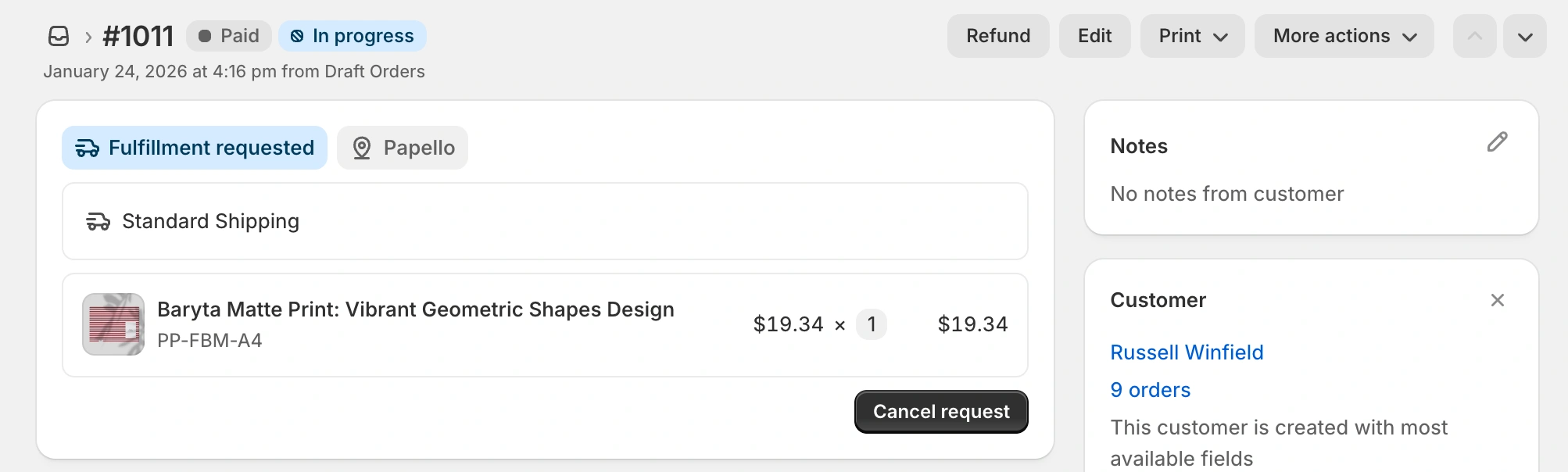The image size is (1568, 472).
Task: Select the Paid payment status badge
Action: point(228,35)
